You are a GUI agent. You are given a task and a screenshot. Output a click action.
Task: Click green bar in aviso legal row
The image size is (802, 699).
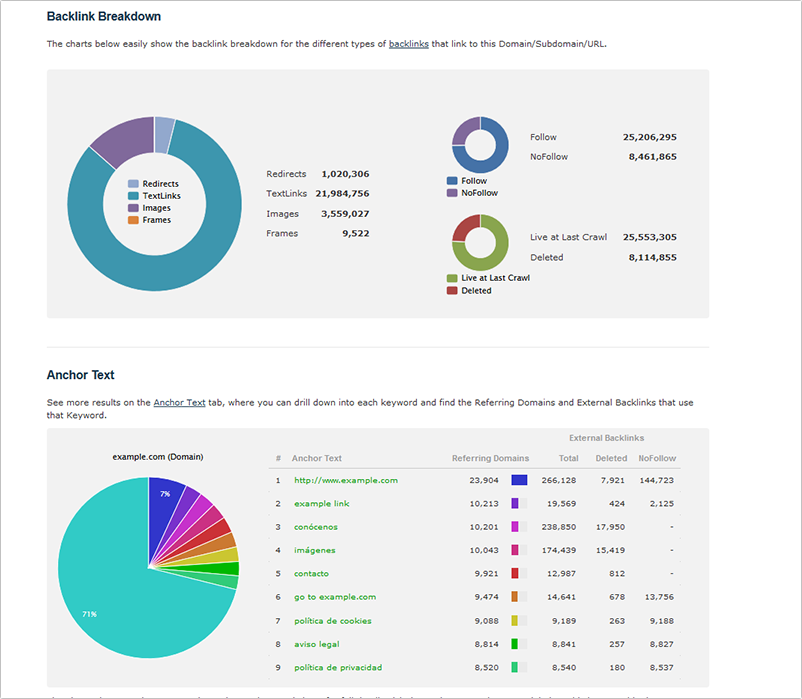(x=515, y=644)
